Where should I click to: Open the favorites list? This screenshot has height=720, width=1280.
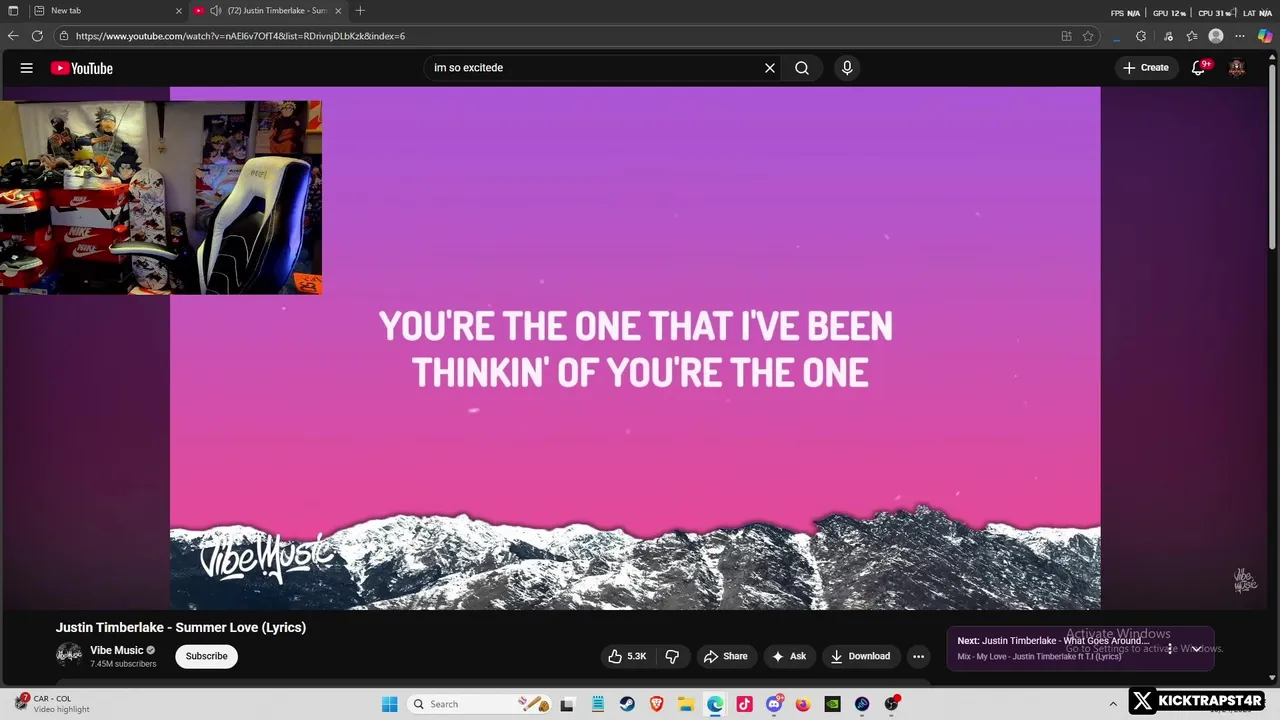click(x=1192, y=36)
